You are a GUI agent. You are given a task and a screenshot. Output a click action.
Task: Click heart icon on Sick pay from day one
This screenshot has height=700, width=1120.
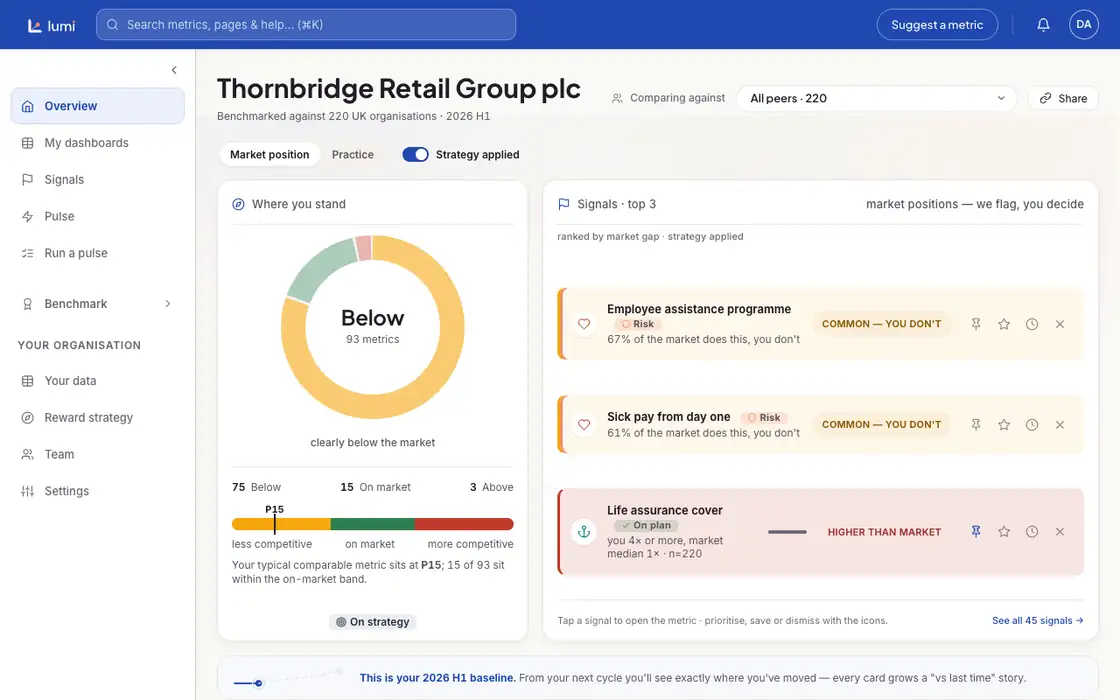(x=584, y=425)
